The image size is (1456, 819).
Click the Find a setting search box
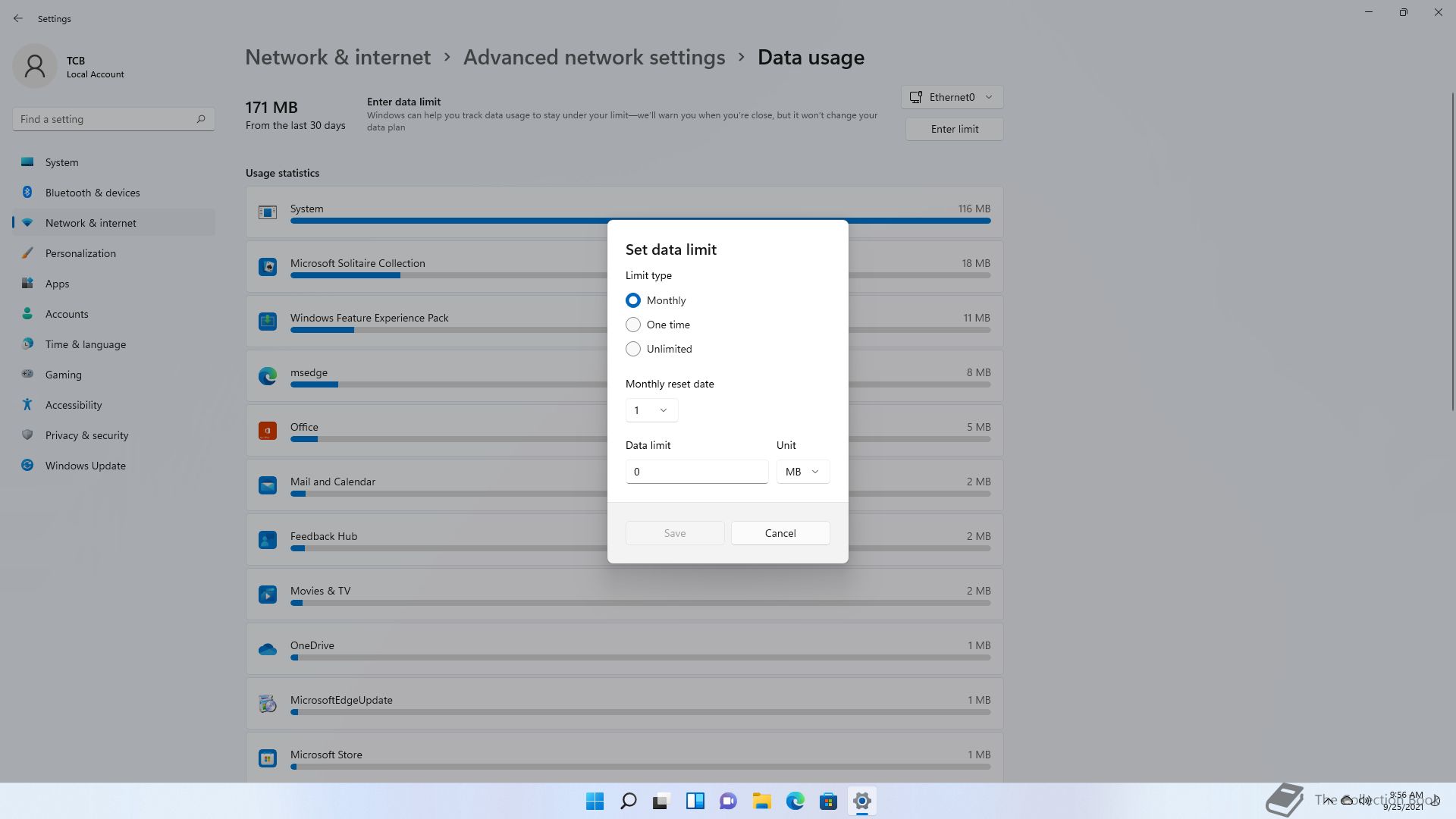(x=114, y=119)
